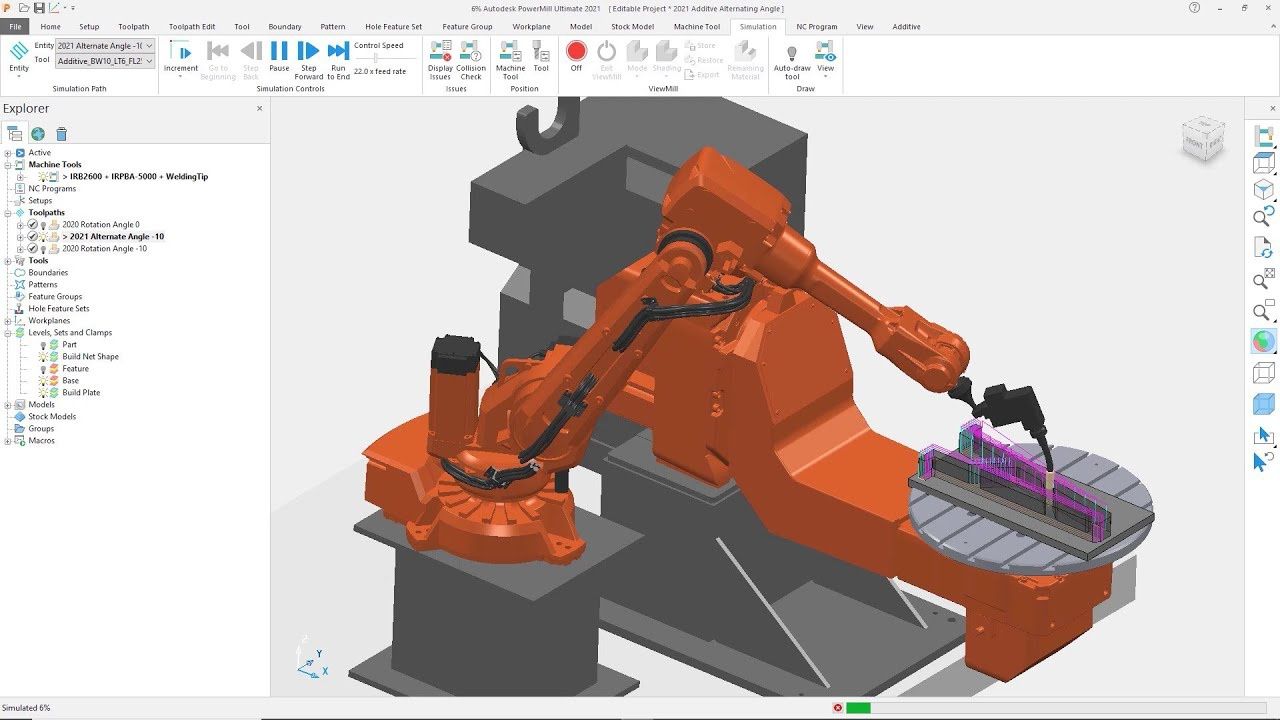Close the Explorer panel

click(260, 108)
